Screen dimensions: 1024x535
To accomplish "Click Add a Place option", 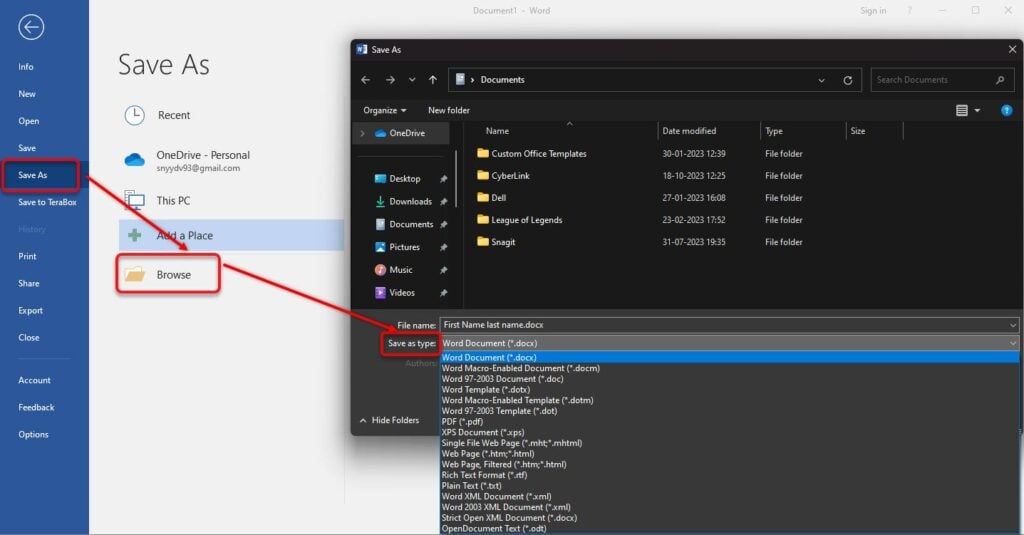I will (x=231, y=235).
